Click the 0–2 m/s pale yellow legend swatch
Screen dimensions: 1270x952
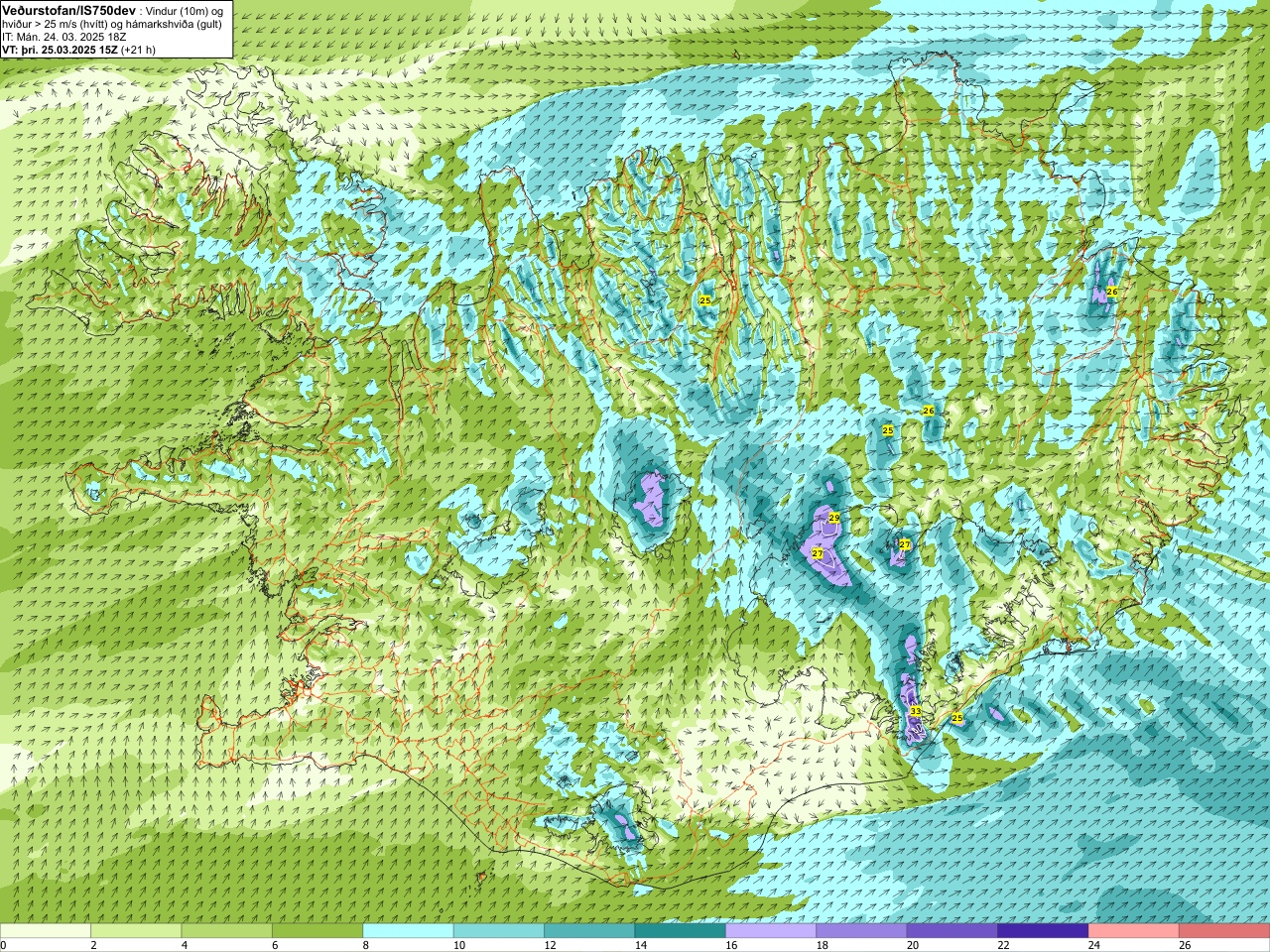point(46,931)
